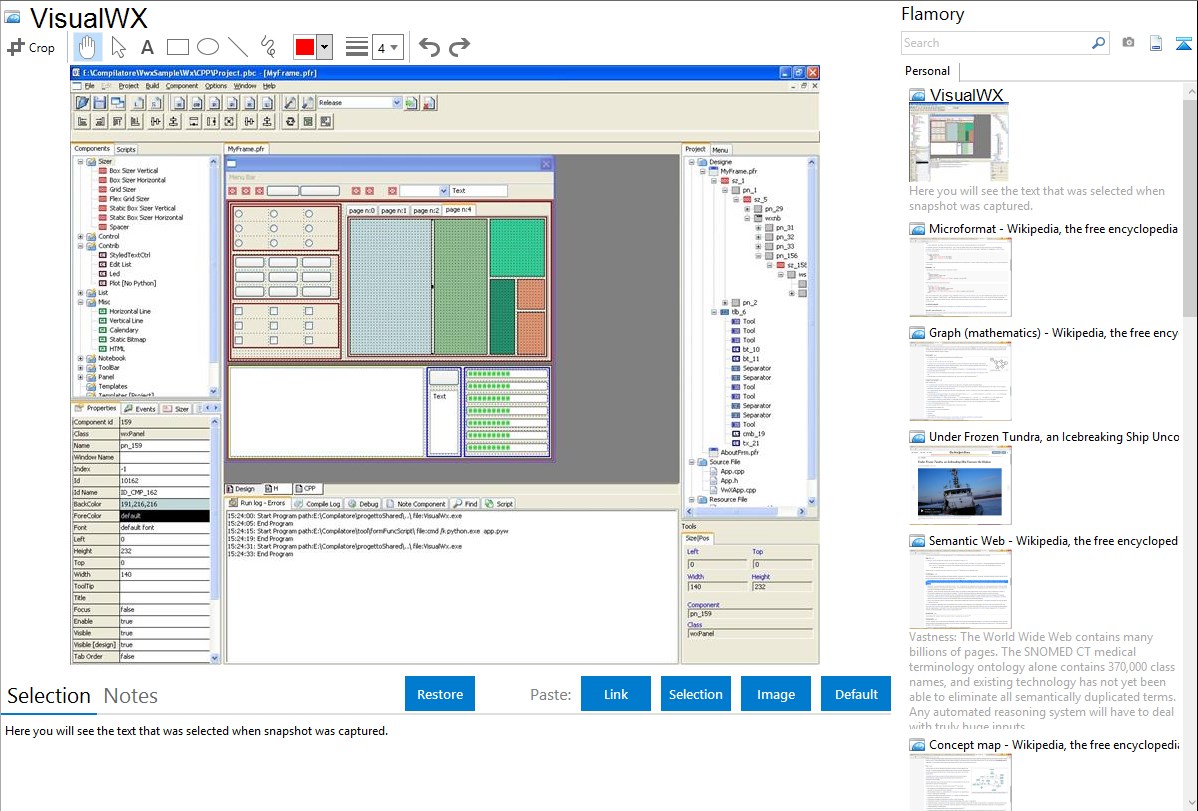Screen dimensions: 1198x811
Task: Expand the ToolBar node in the Components tree
Action: click(x=80, y=368)
